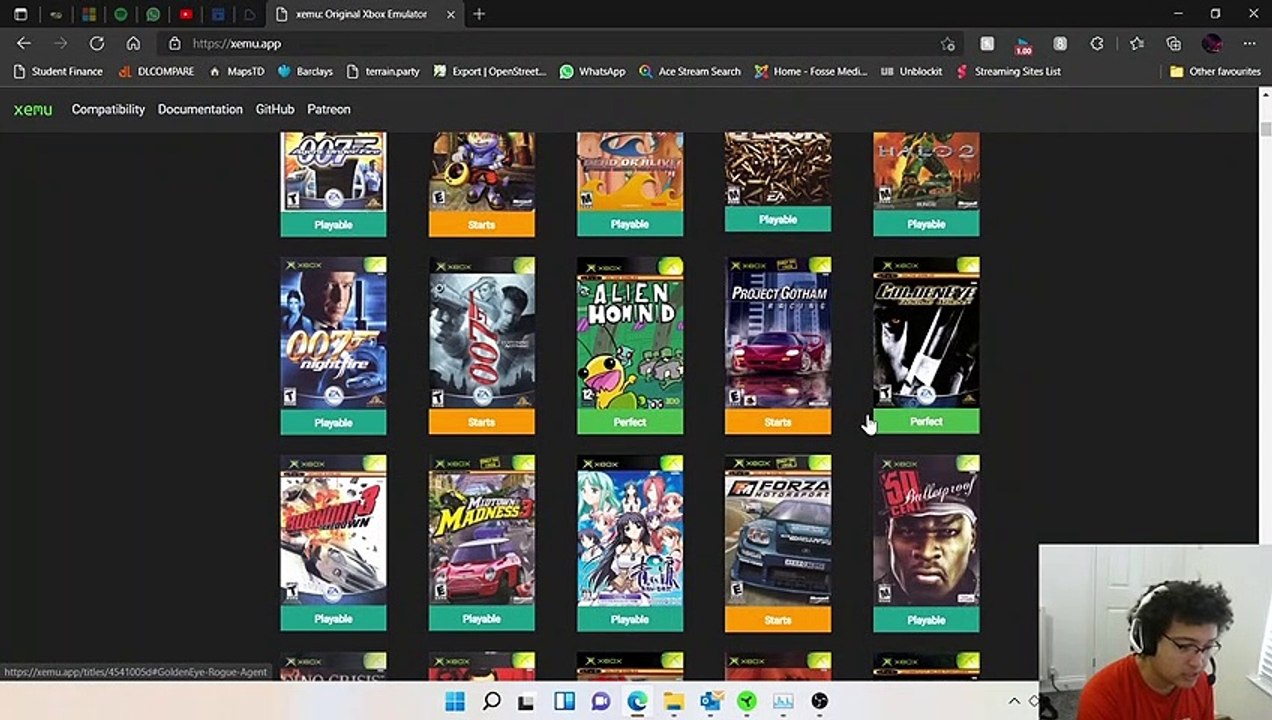Open the browser profile avatar

coord(1212,44)
